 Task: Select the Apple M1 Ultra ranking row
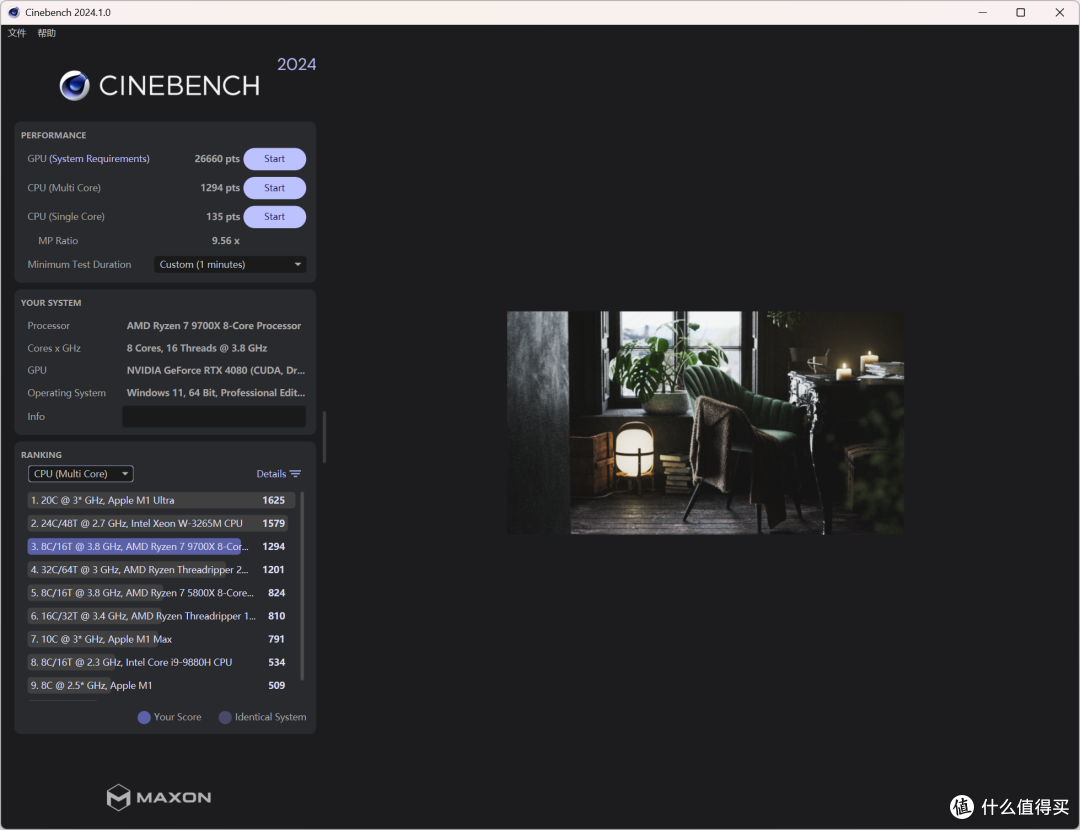coord(161,500)
